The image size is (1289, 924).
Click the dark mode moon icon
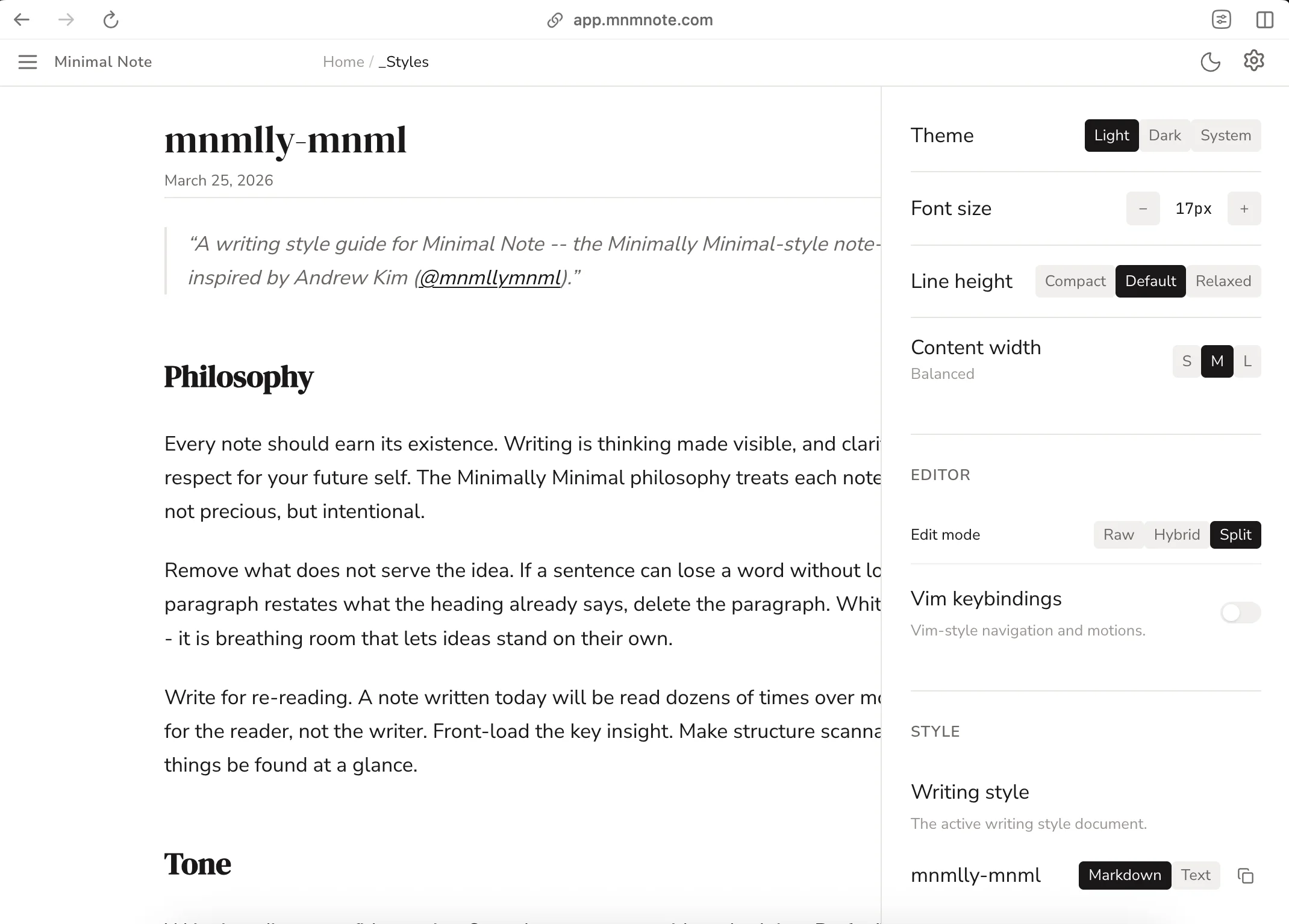point(1210,61)
